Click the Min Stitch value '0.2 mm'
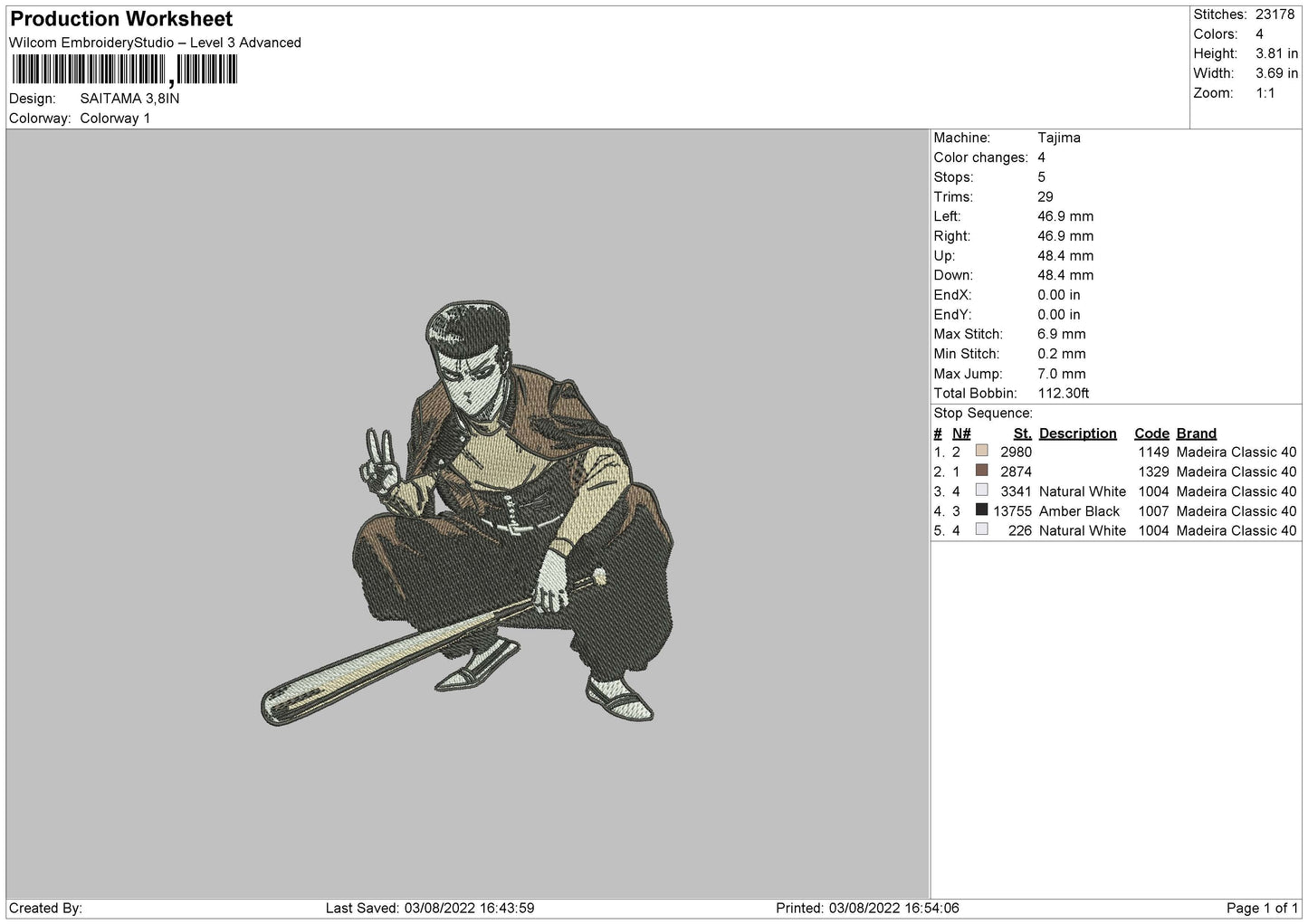 [1062, 354]
